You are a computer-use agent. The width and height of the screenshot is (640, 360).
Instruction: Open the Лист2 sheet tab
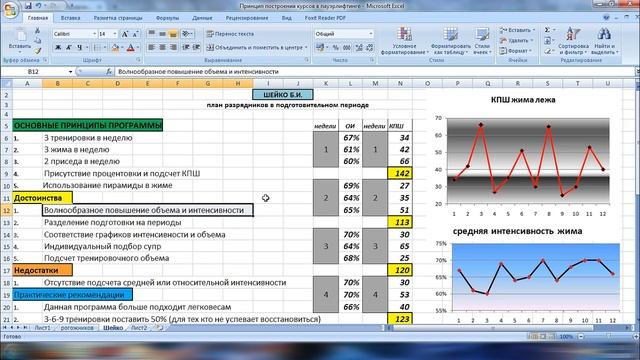coord(139,328)
